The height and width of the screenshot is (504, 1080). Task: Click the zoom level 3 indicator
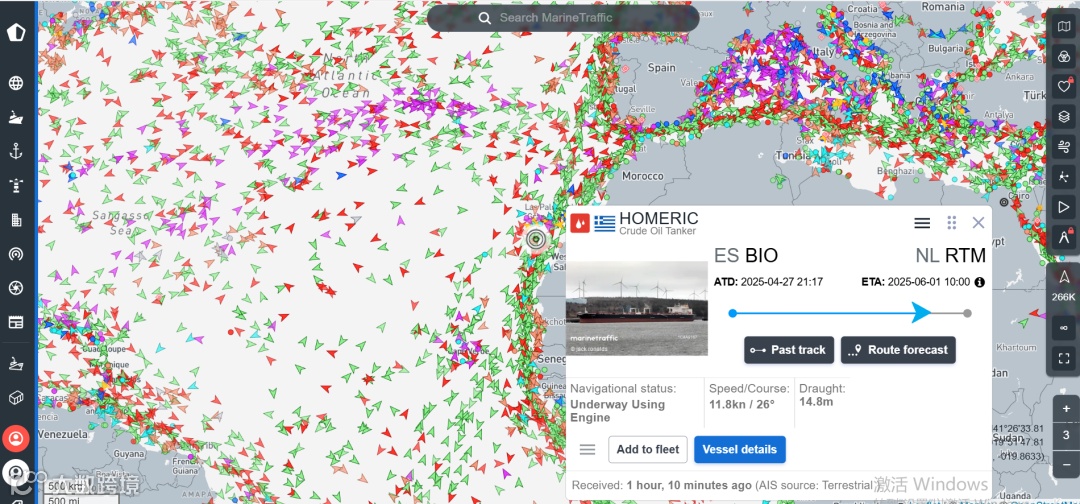click(x=1066, y=436)
